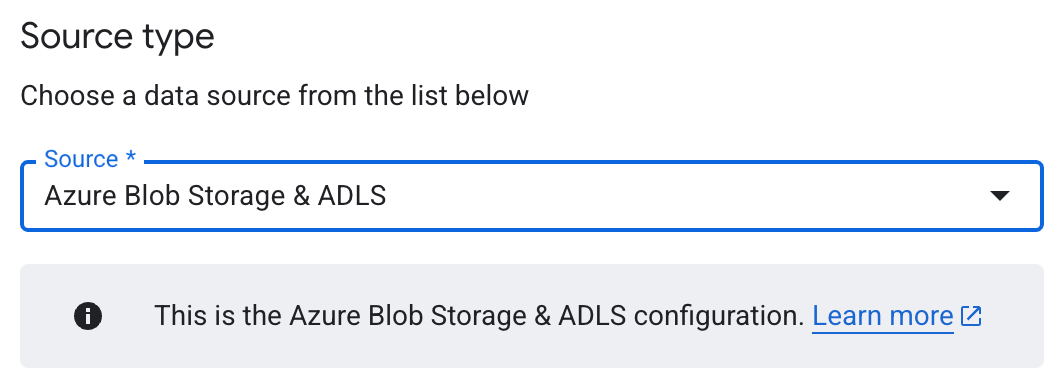Click the black dropdown triangle icon
1054x374 pixels.
[1000, 196]
